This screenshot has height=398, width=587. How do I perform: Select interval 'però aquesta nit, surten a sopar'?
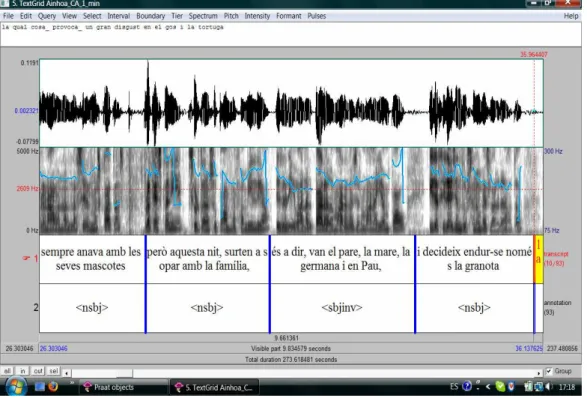(x=207, y=259)
